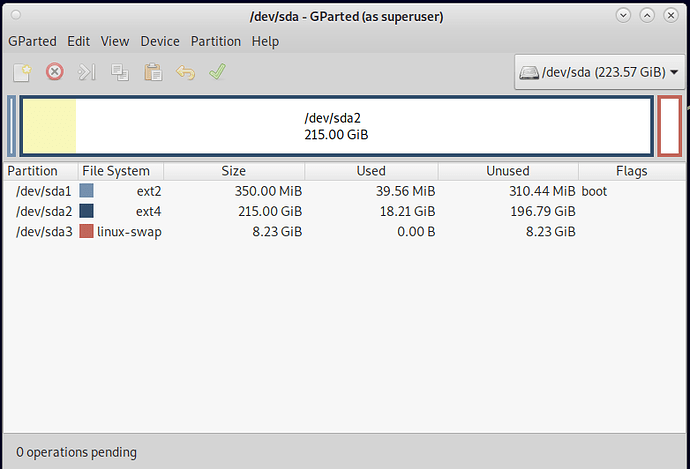The width and height of the screenshot is (690, 469).
Task: Click the ext4 file system label
Action: (149, 212)
